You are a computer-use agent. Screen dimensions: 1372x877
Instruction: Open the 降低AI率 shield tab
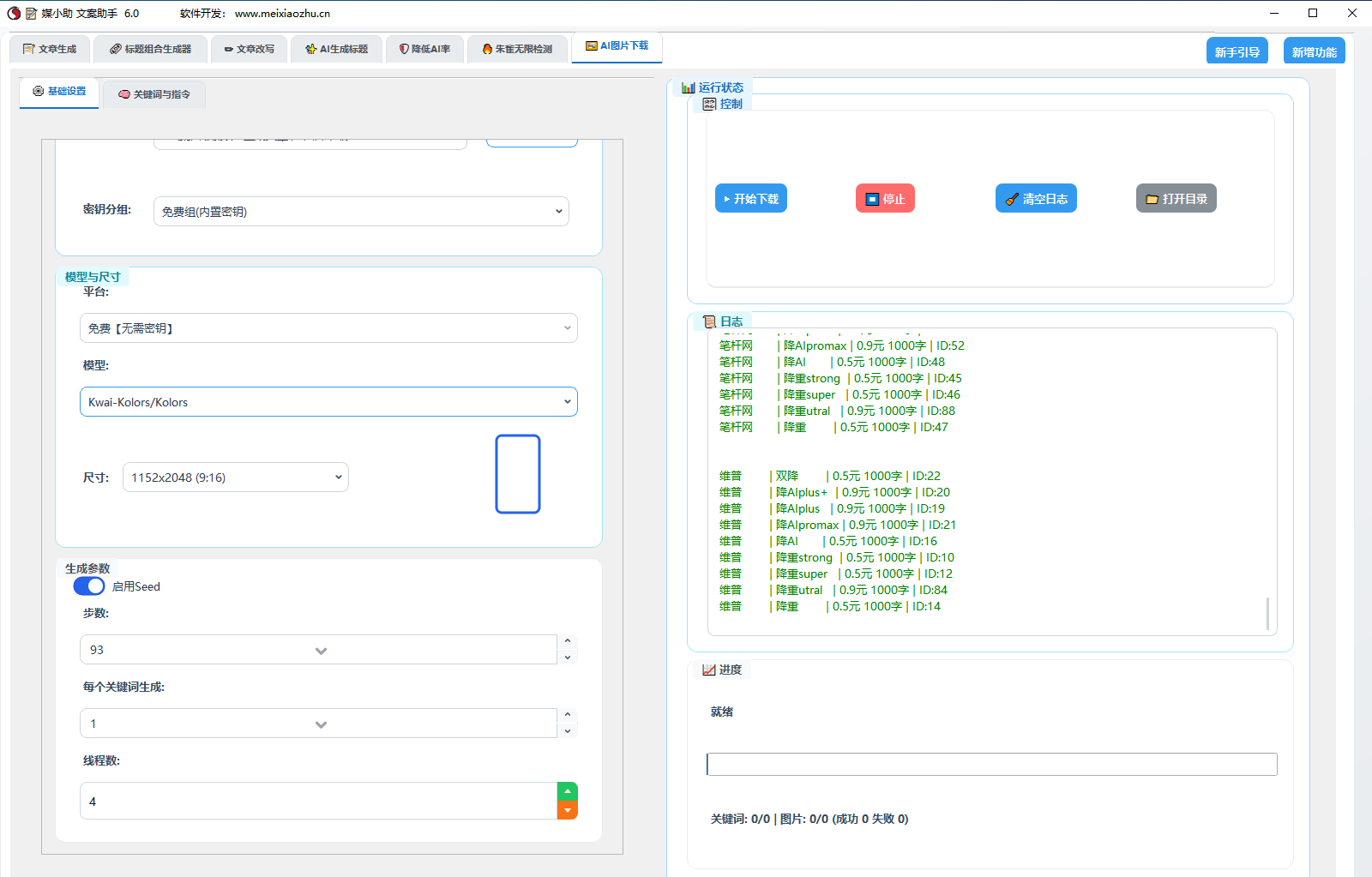(424, 49)
